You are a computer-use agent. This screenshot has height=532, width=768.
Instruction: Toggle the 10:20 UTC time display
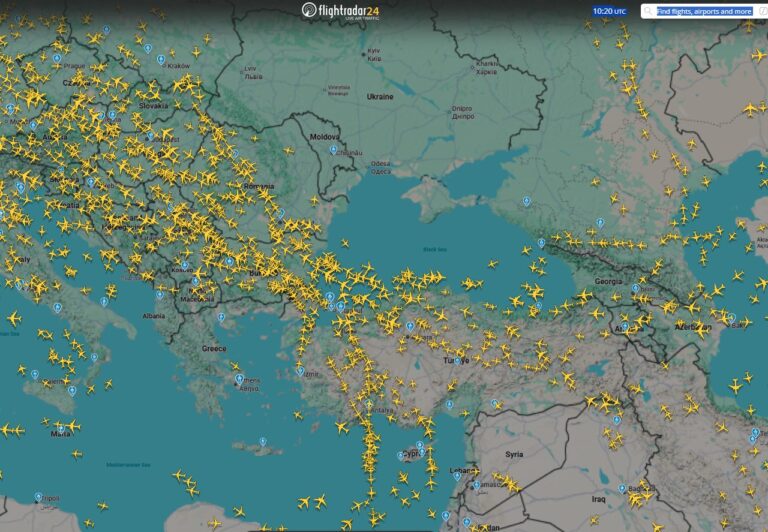(x=609, y=11)
